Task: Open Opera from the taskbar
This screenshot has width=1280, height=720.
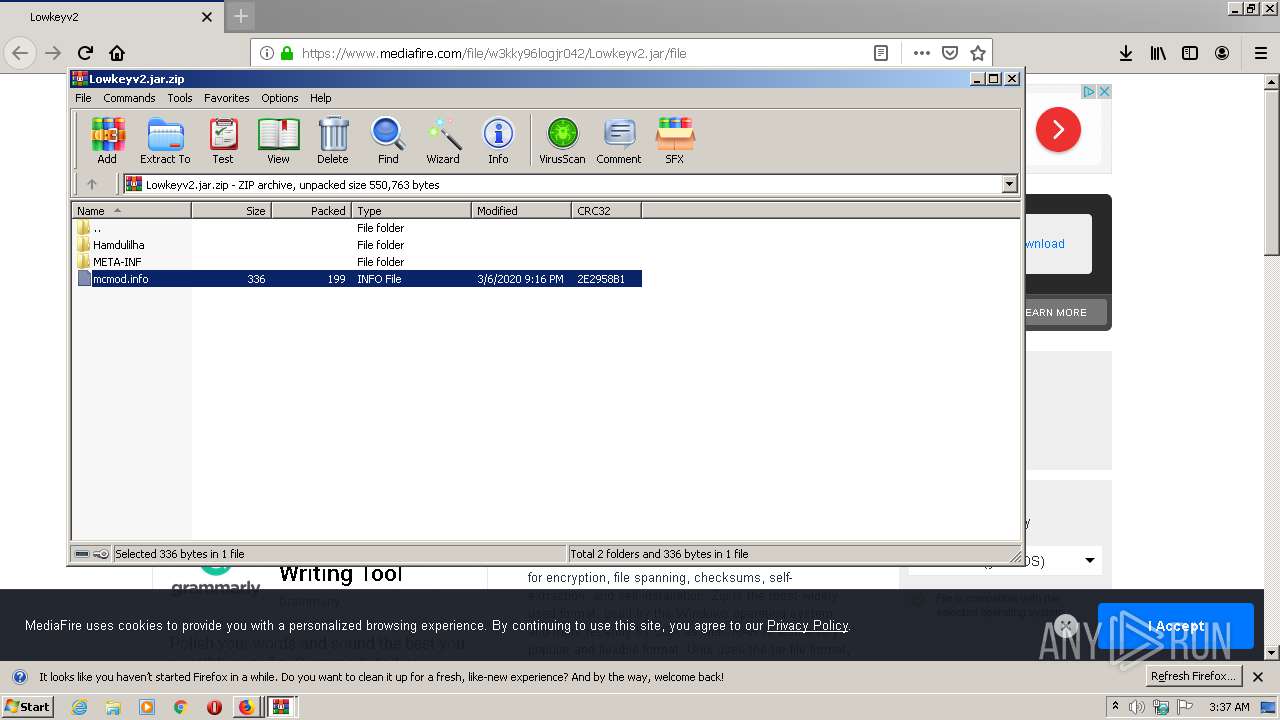Action: [x=214, y=707]
